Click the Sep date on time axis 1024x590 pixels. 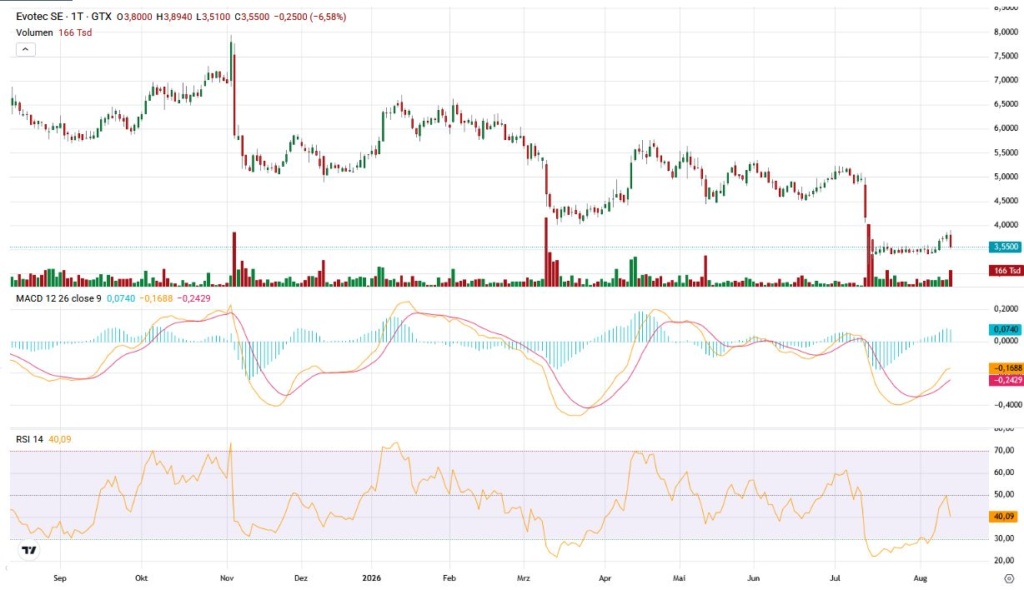coord(59,578)
